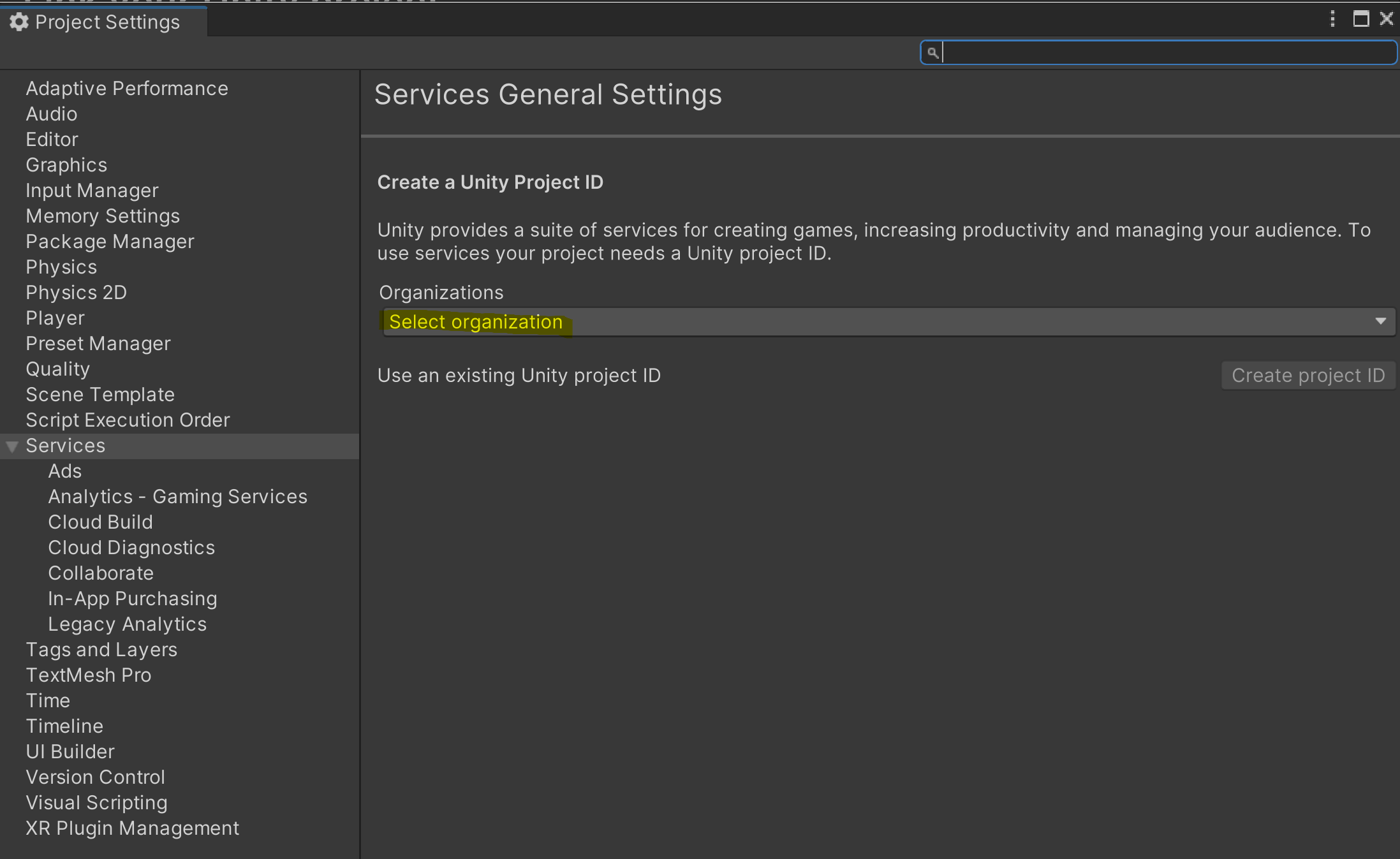Open Audio settings
The height and width of the screenshot is (859, 1400).
(x=52, y=114)
